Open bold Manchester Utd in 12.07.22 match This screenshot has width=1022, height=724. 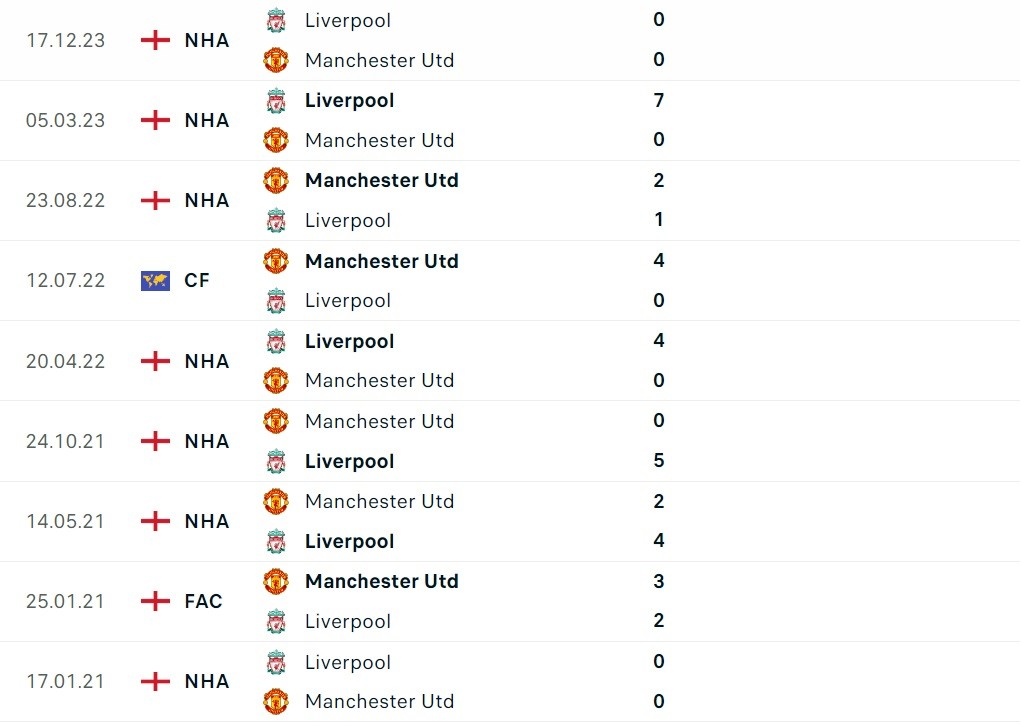tap(381, 261)
